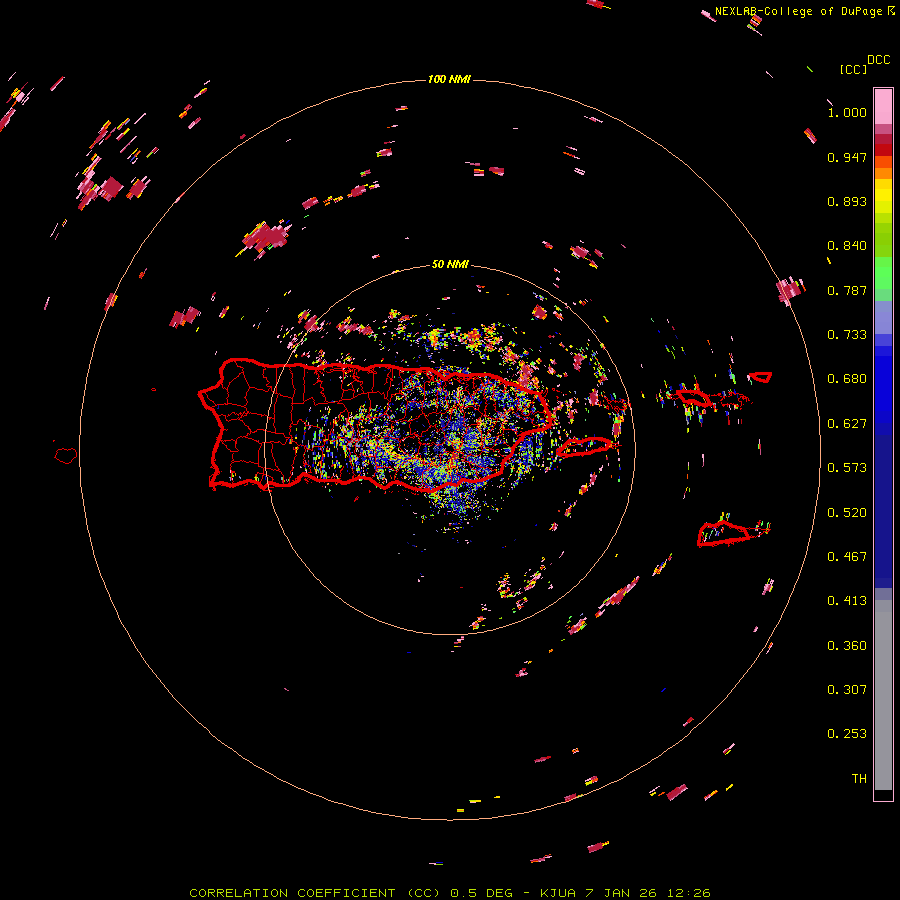Select the 0.680 scale value
The image size is (900, 900).
pos(847,379)
